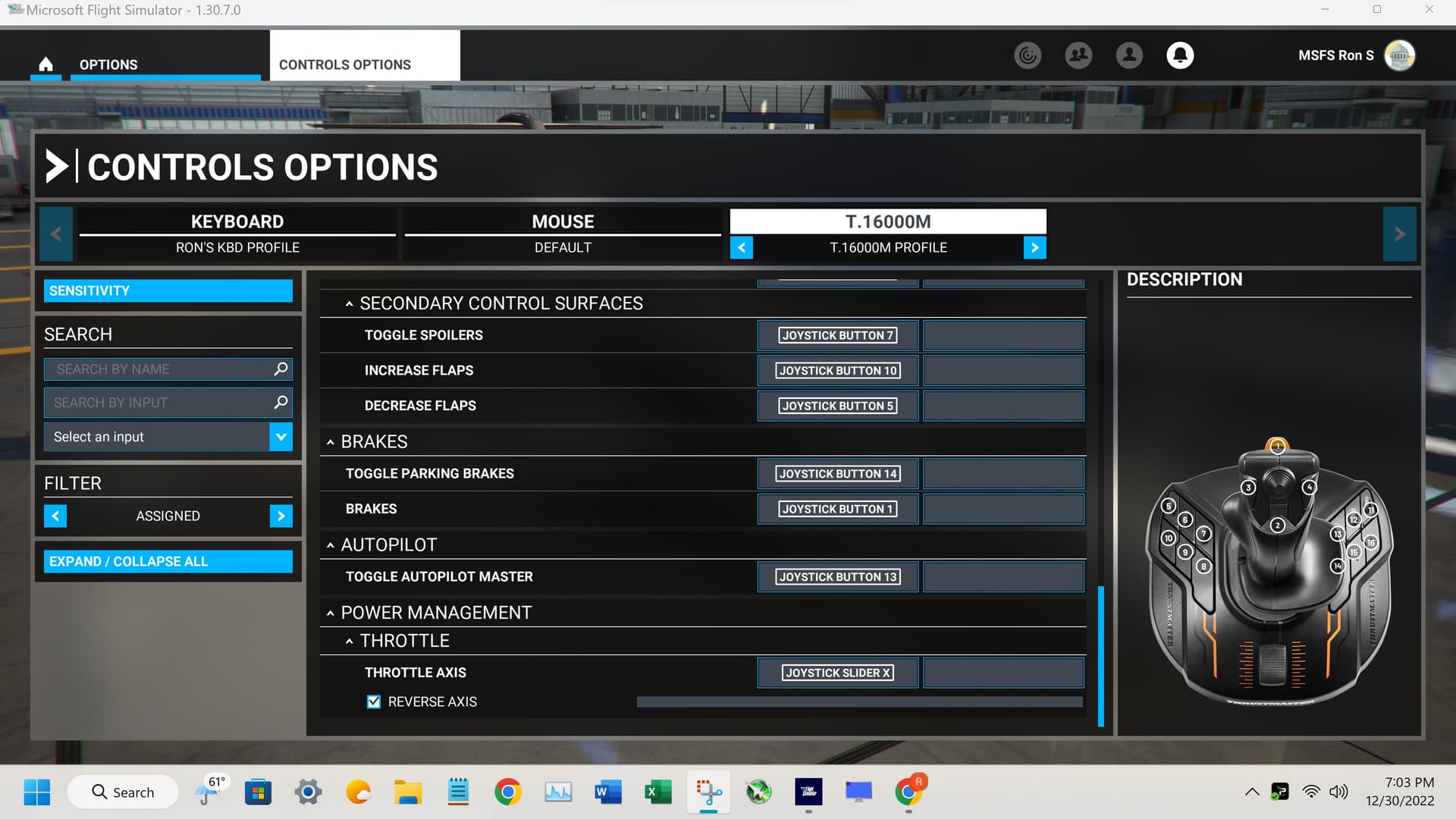The height and width of the screenshot is (819, 1456).
Task: Edit Toggle Parking Brakes Joystick Button 14
Action: (x=838, y=473)
